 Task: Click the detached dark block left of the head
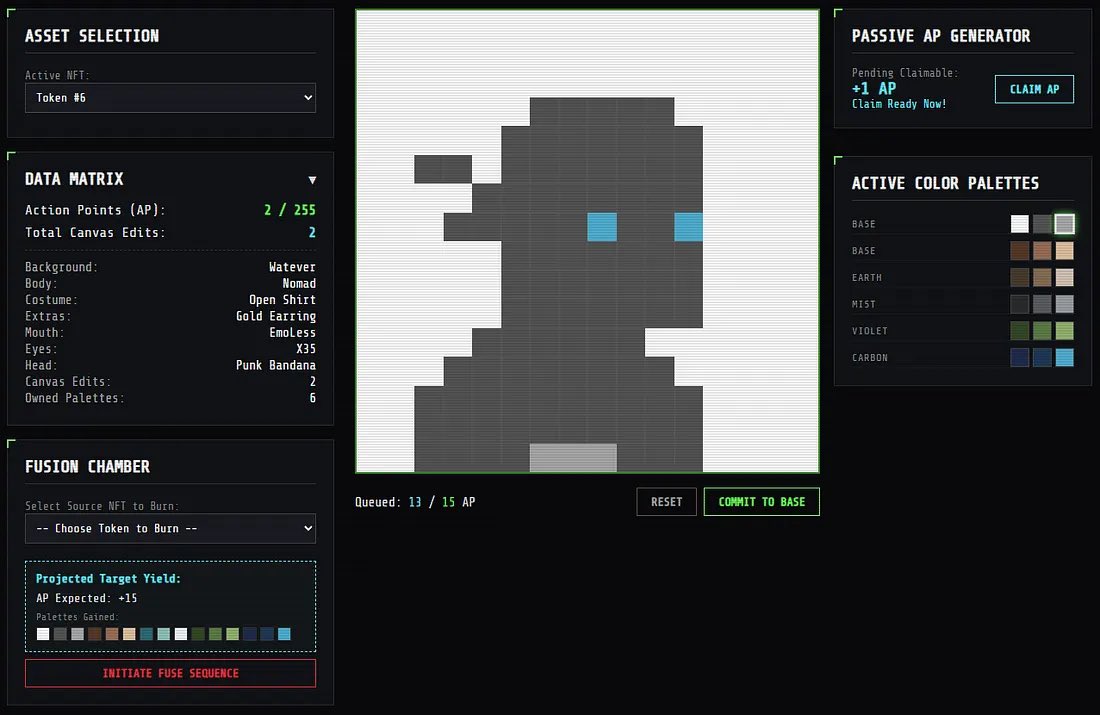443,169
